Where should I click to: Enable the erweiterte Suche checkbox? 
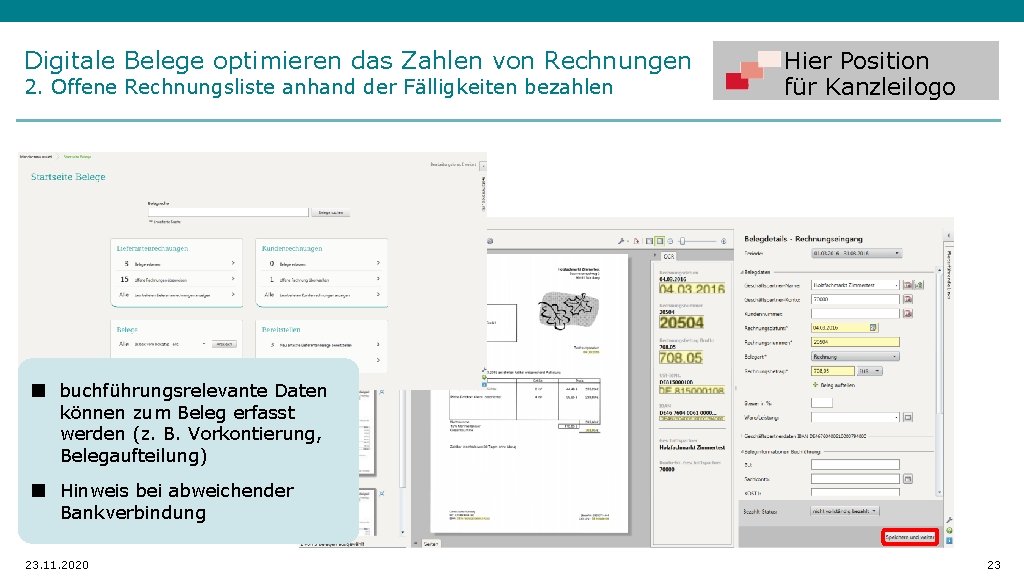click(151, 221)
